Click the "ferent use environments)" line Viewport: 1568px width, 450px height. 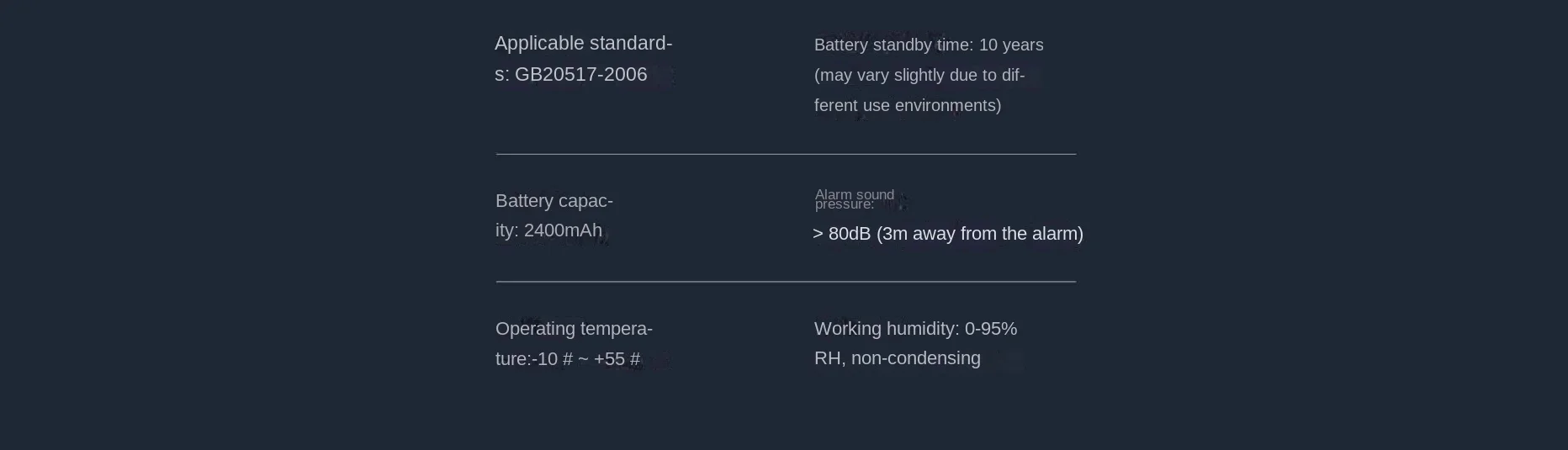908,106
